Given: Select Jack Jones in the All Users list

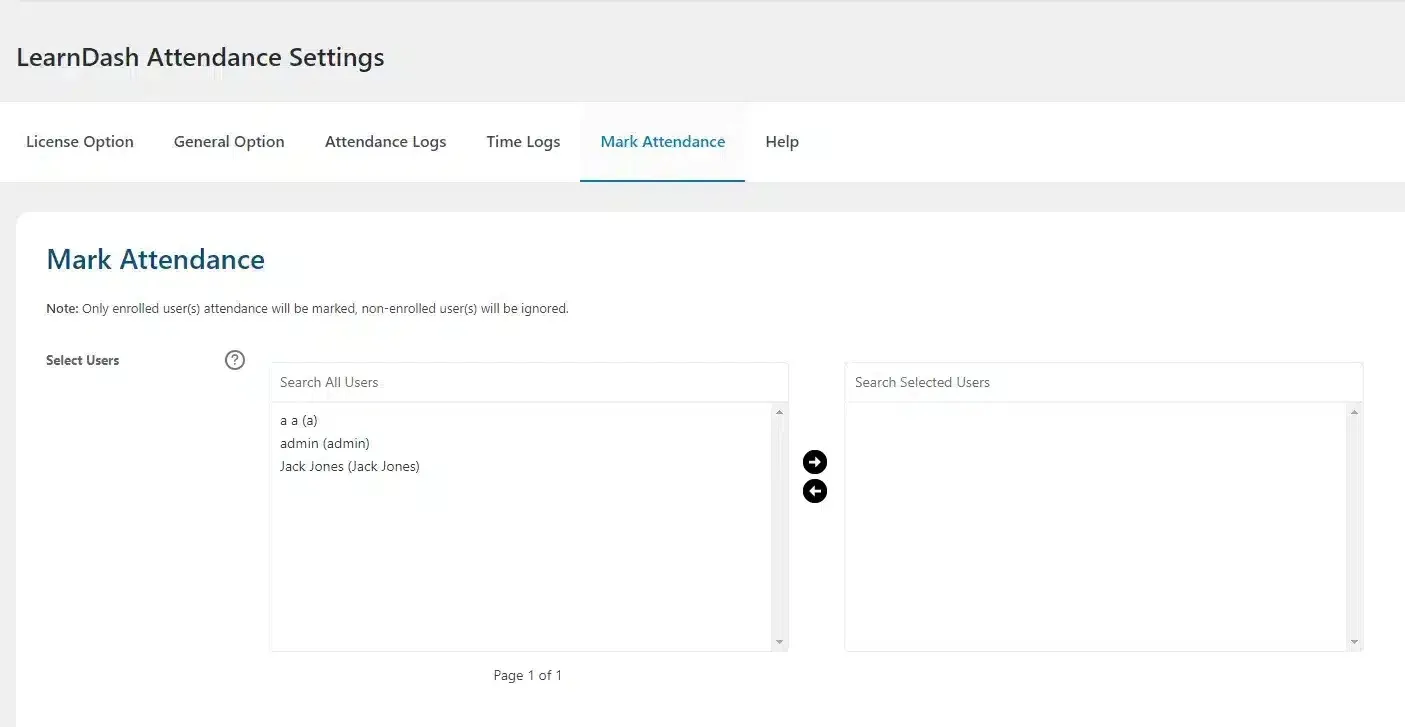Looking at the screenshot, I should (x=349, y=466).
